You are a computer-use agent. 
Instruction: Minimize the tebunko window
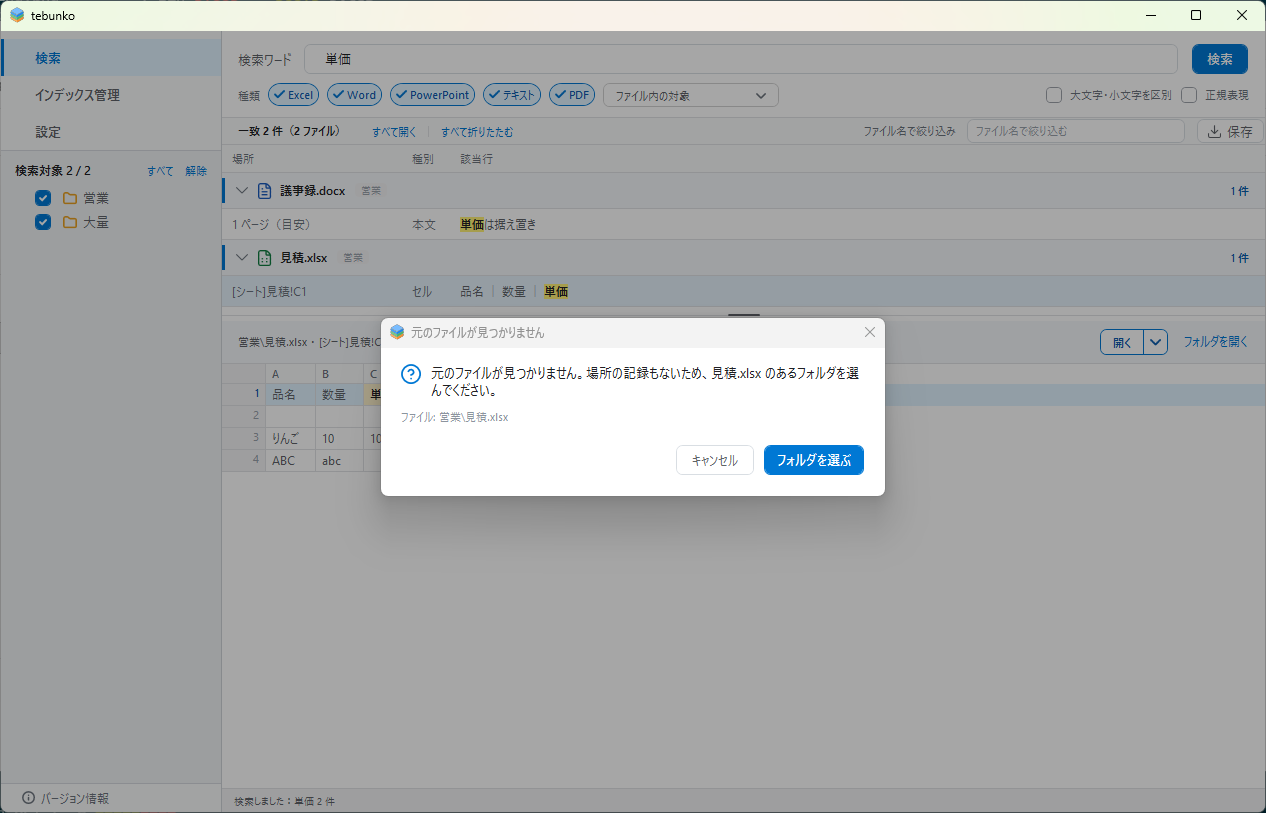point(1151,15)
